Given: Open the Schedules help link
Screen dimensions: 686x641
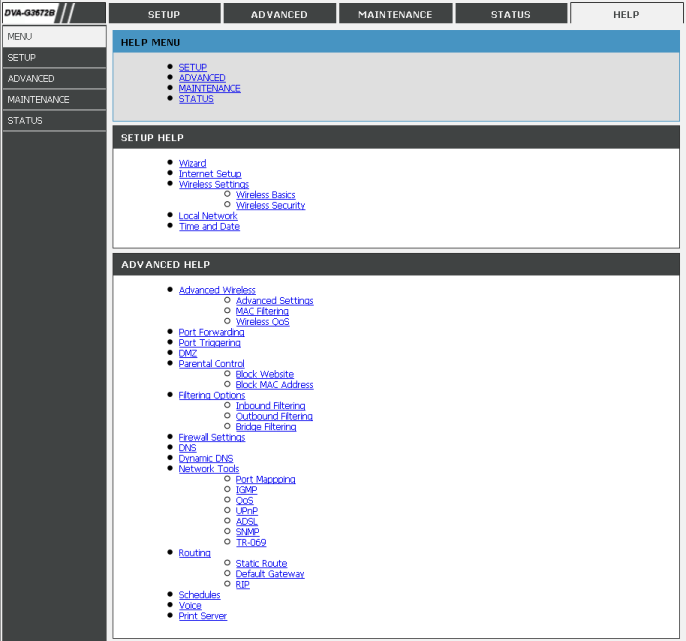Looking at the screenshot, I should click(200, 595).
